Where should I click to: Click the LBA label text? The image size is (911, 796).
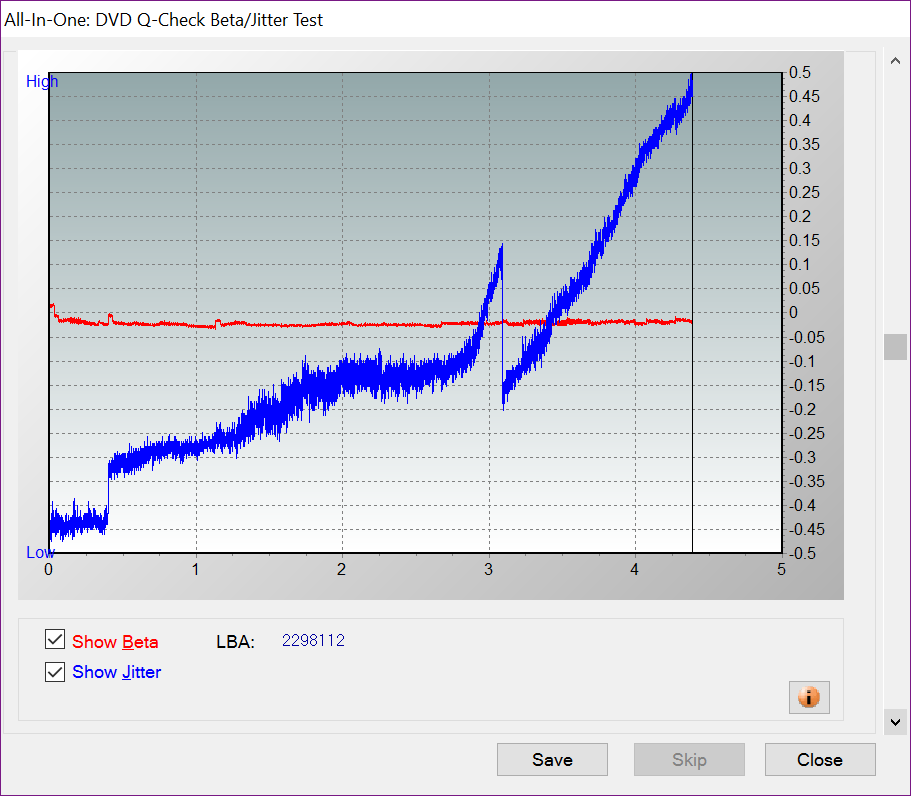[235, 642]
